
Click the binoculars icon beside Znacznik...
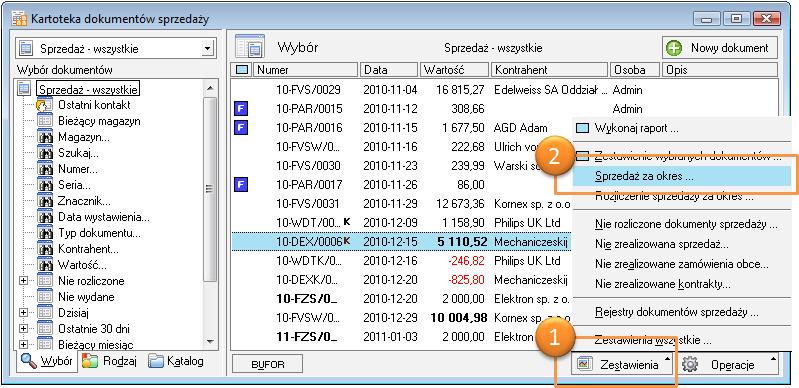click(45, 201)
